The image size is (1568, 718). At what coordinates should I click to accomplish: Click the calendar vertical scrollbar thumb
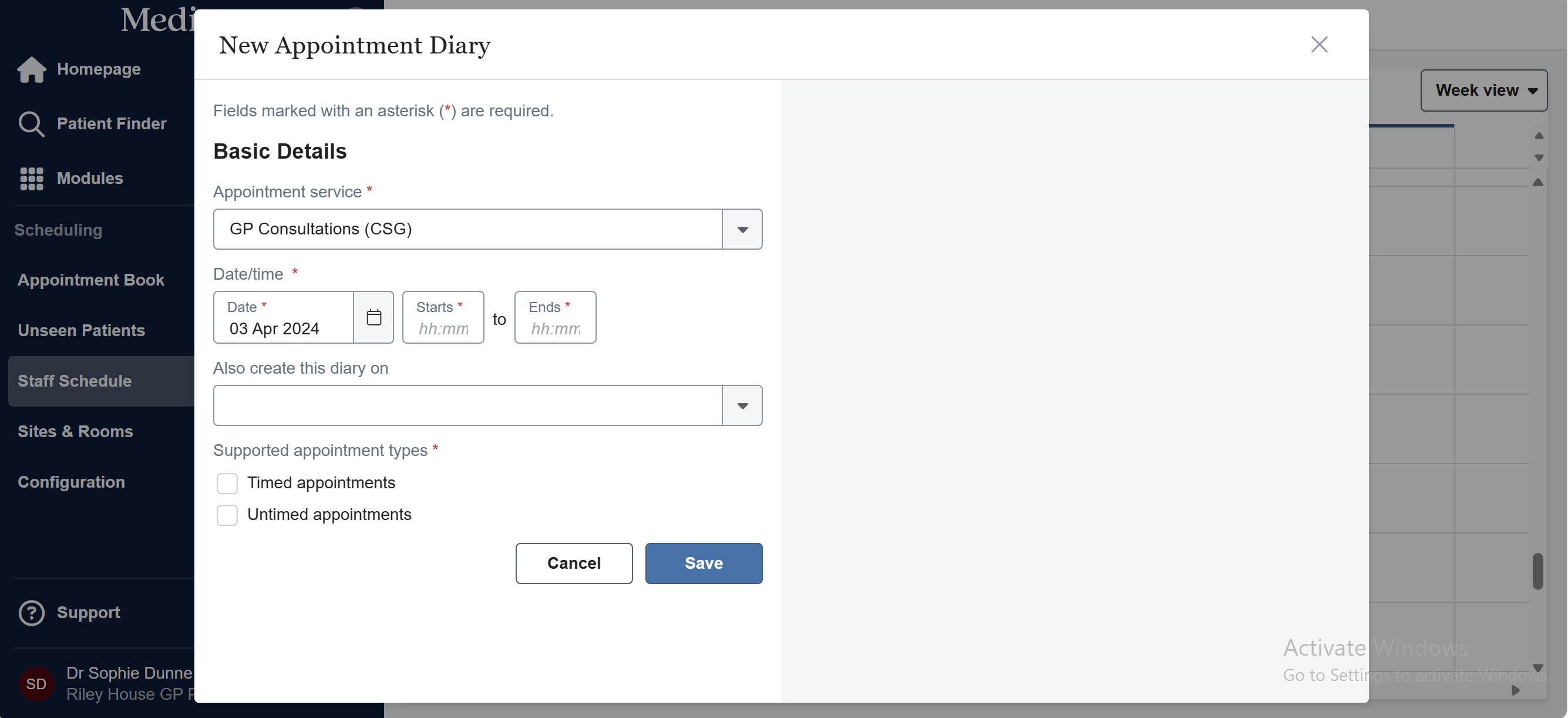click(1537, 571)
